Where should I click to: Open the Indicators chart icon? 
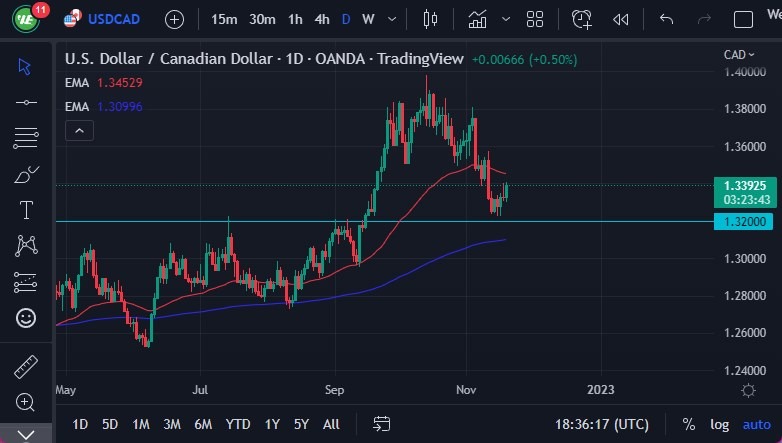pos(477,19)
